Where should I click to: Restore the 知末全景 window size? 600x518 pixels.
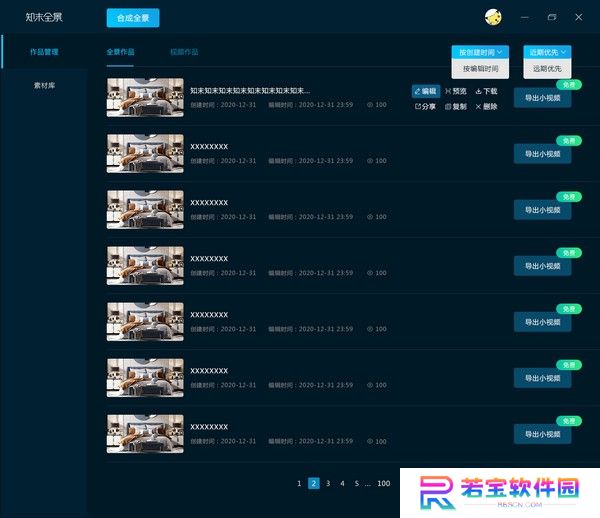pyautogui.click(x=552, y=17)
